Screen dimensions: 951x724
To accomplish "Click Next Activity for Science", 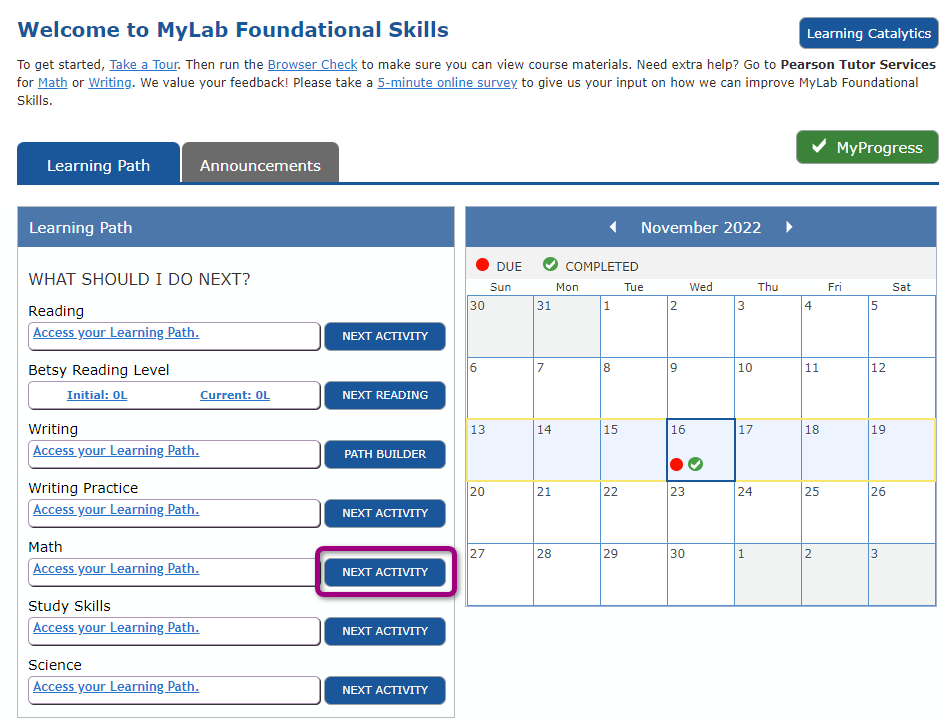I will coord(385,690).
